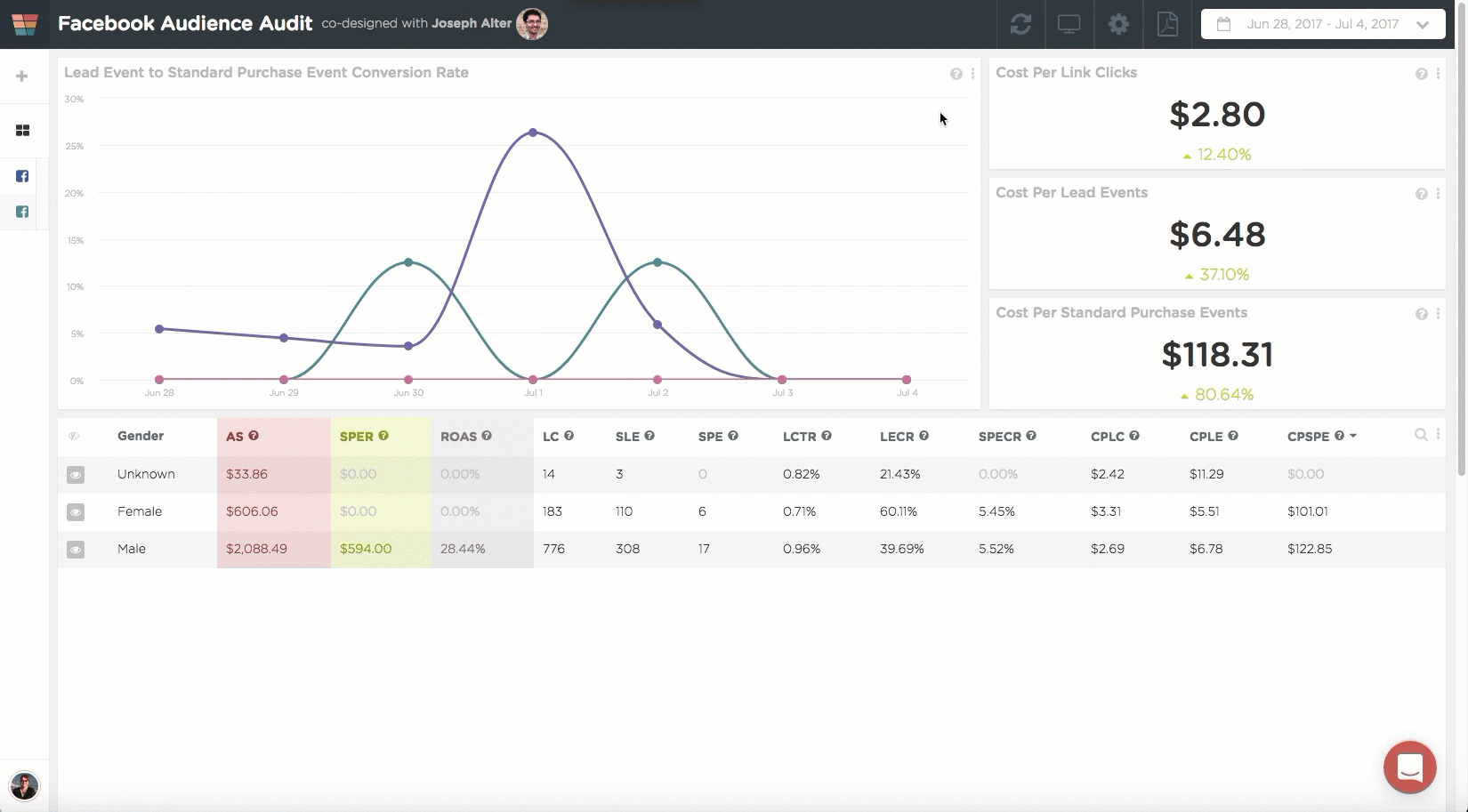This screenshot has width=1468, height=812.
Task: Click the 60.11% LECR value
Action: pyautogui.click(x=899, y=511)
